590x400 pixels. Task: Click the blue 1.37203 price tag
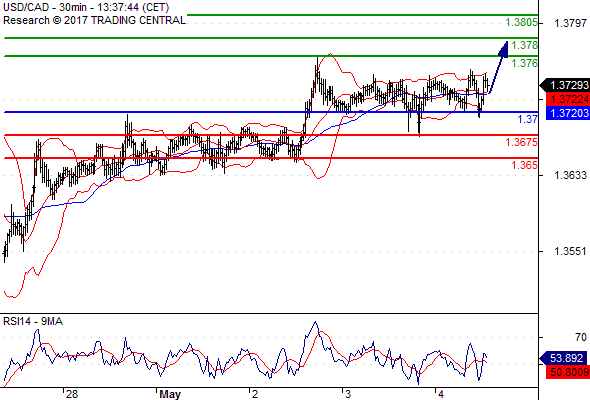click(567, 113)
